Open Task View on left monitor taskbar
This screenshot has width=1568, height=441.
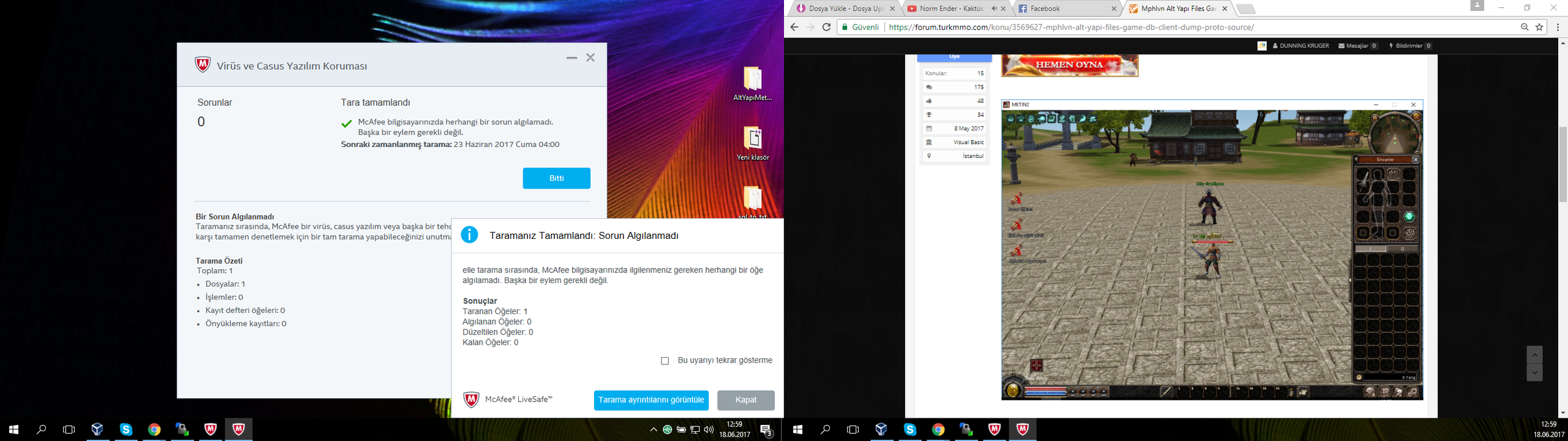pyautogui.click(x=69, y=430)
